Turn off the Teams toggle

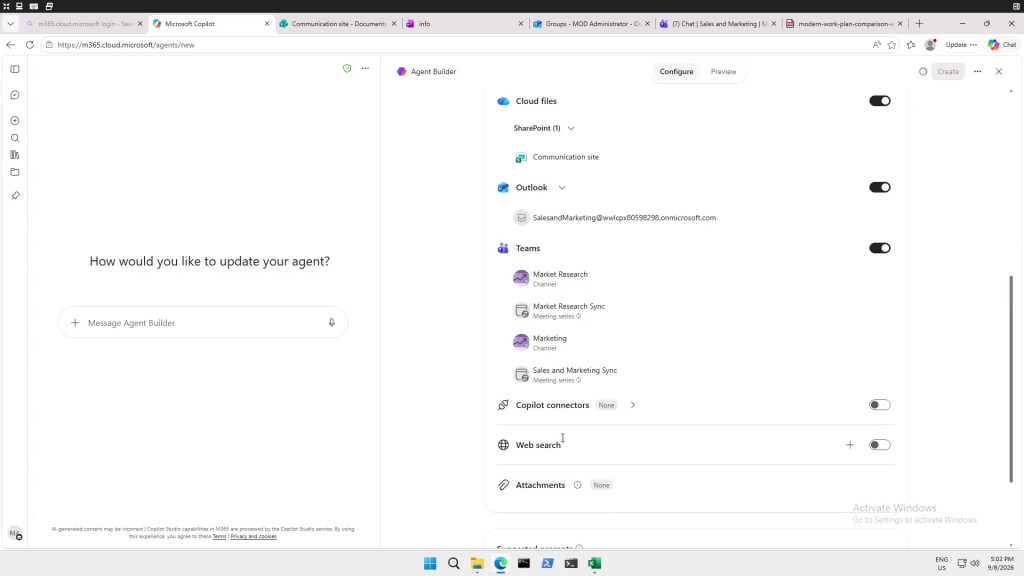[x=880, y=248]
